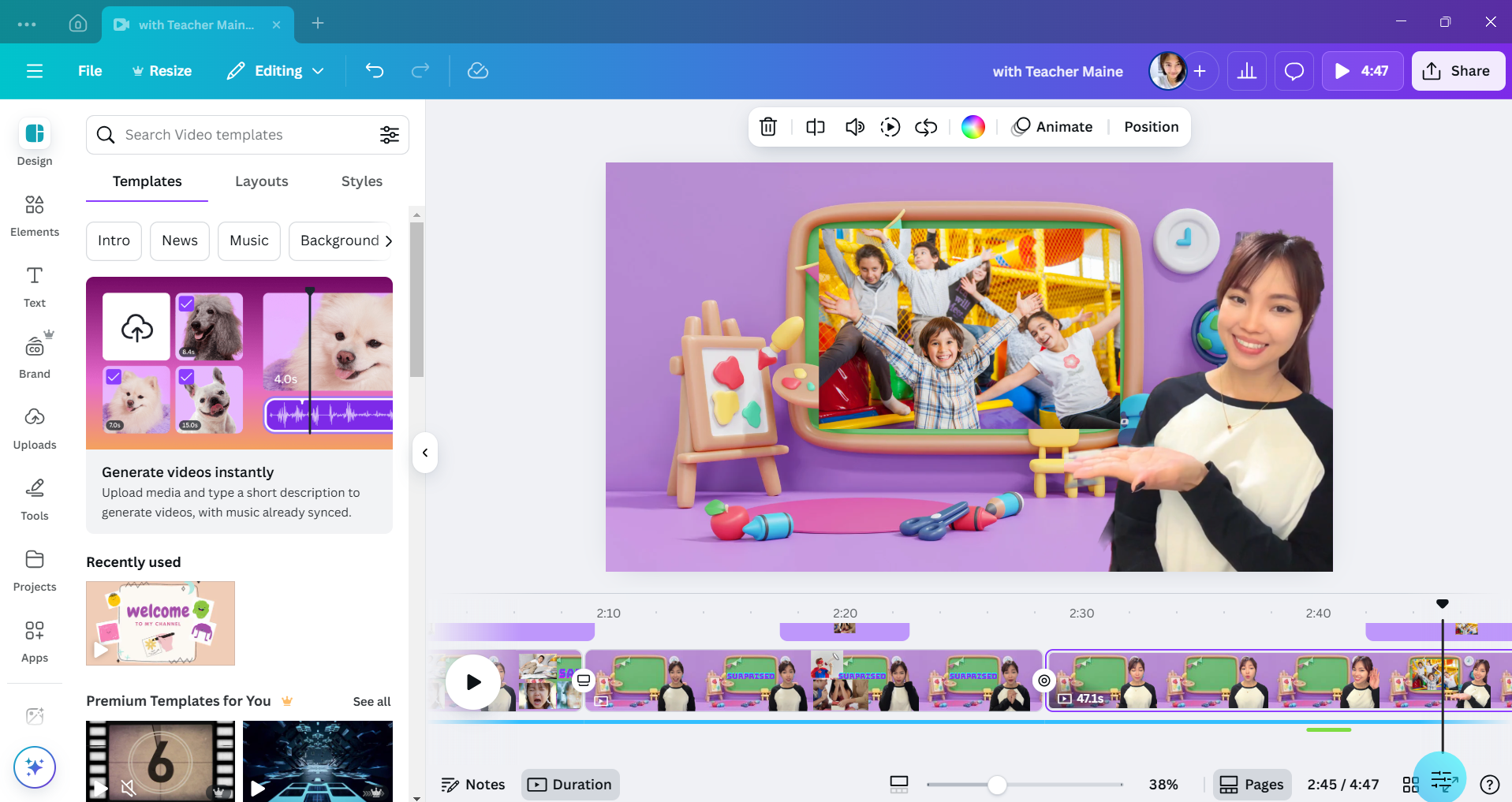This screenshot has width=1512, height=802.
Task: Toggle Duration display button
Action: pyautogui.click(x=570, y=785)
